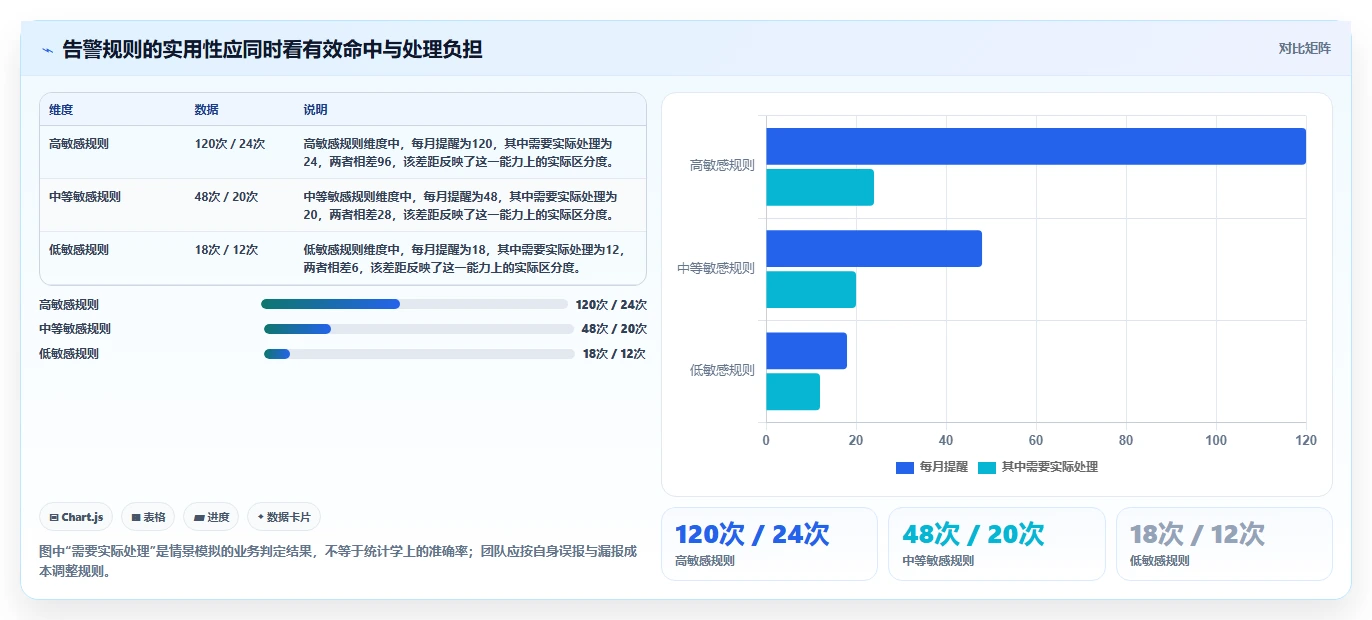The width and height of the screenshot is (1372, 620).
Task: Click the 中等敏感规则 progress bar
Action: 419,329
